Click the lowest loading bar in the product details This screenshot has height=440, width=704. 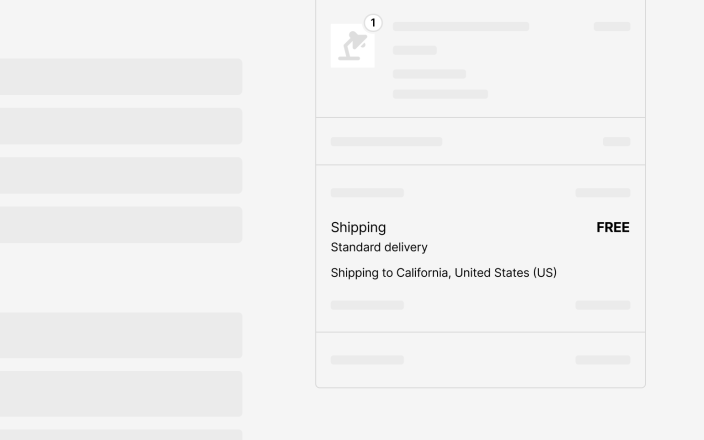tap(440, 94)
